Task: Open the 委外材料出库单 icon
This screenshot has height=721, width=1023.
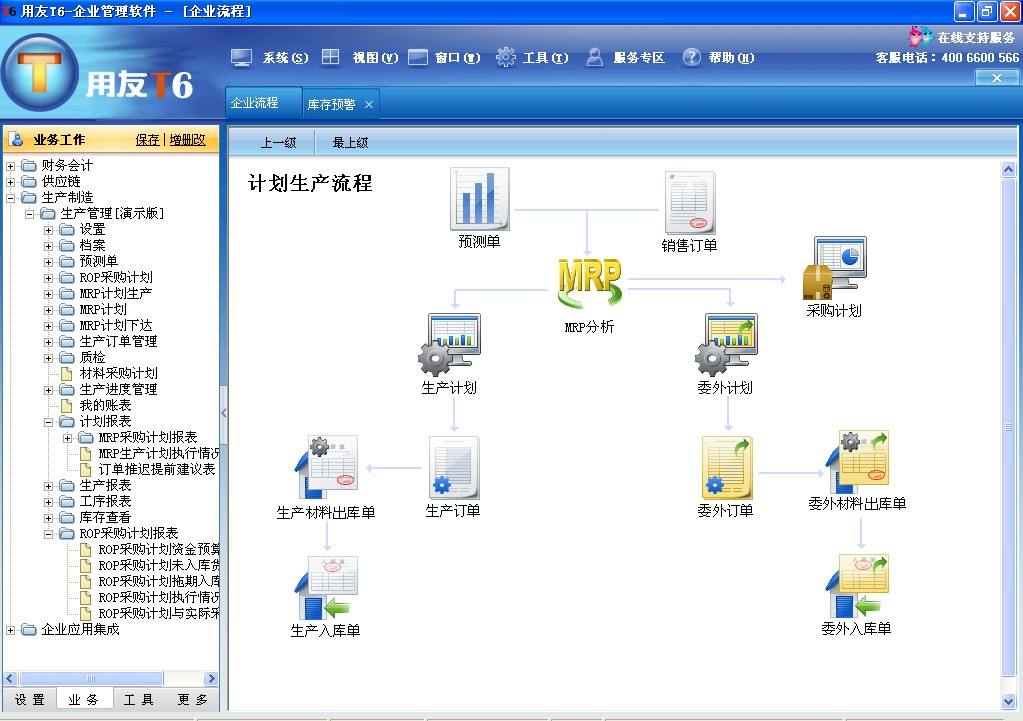Action: click(857, 462)
